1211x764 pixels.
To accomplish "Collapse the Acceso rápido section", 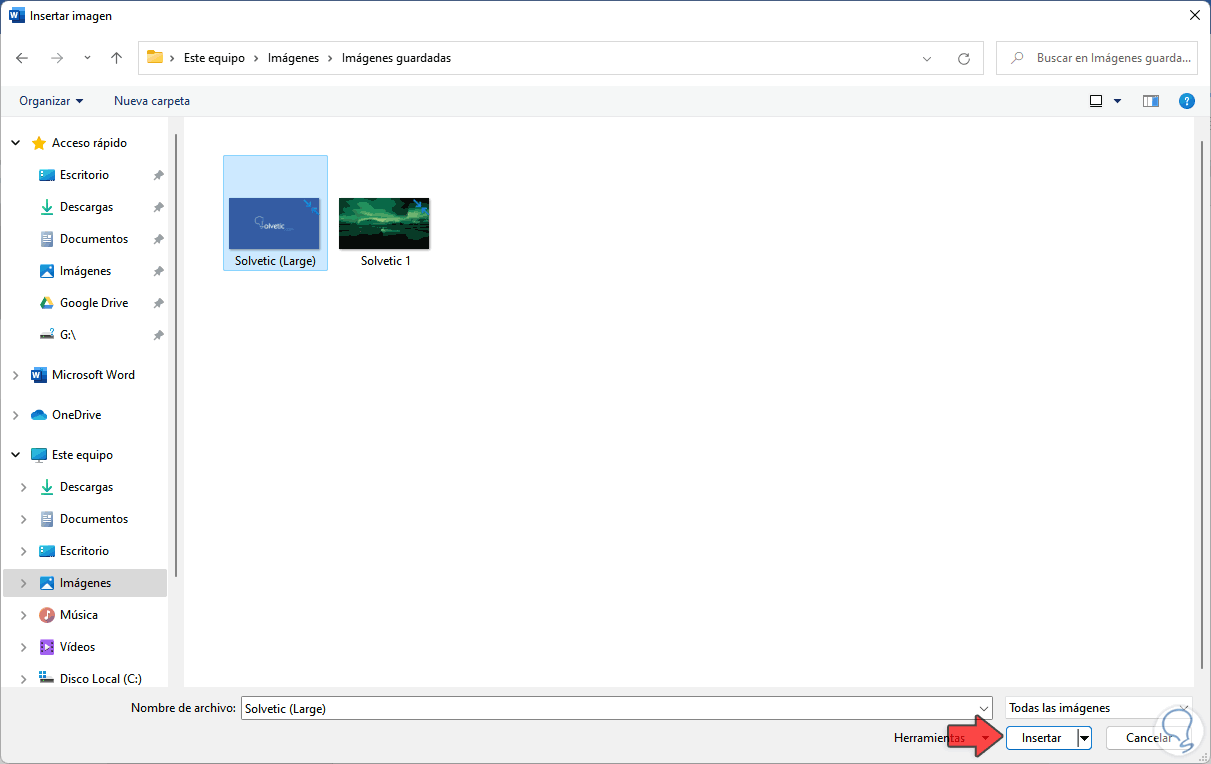I will [x=16, y=143].
